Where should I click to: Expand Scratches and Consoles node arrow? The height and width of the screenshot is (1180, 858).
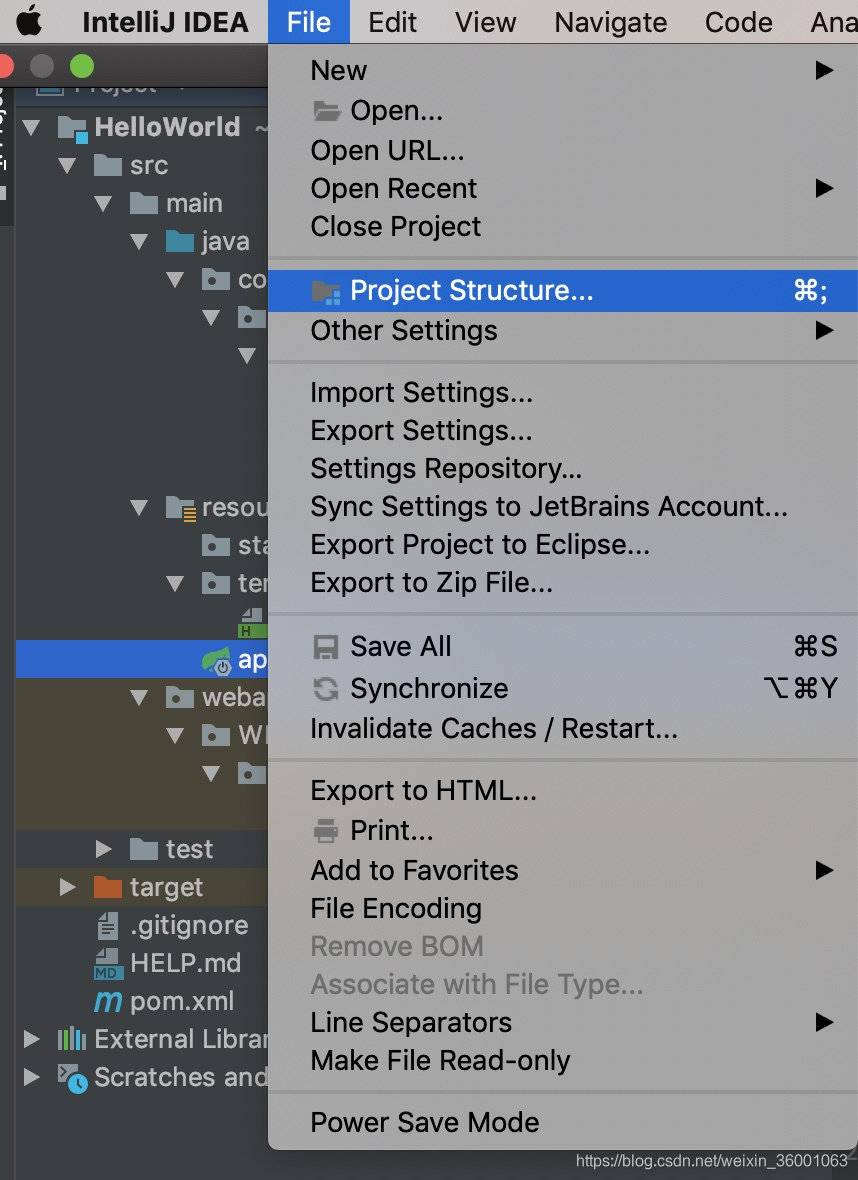(32, 1077)
